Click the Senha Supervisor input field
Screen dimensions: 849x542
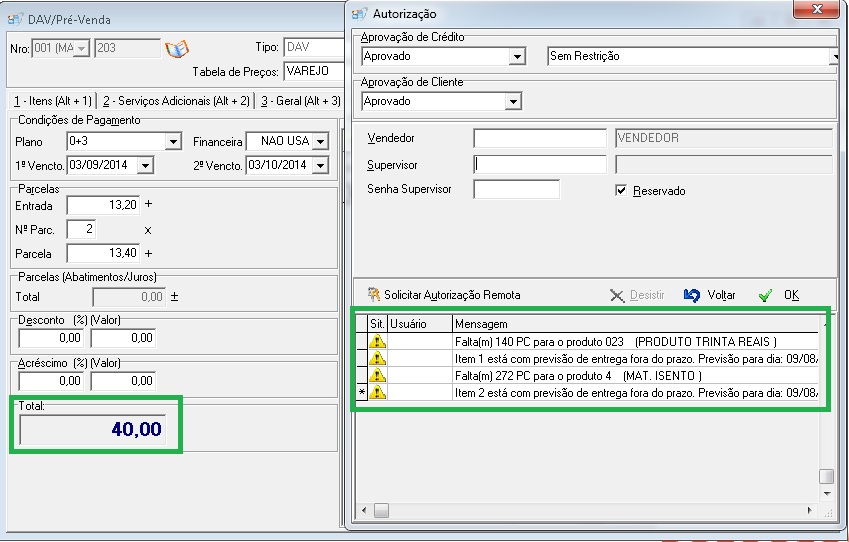(x=517, y=189)
